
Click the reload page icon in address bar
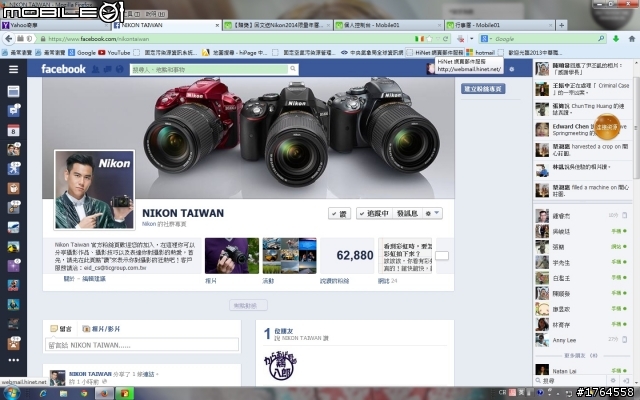(x=446, y=39)
